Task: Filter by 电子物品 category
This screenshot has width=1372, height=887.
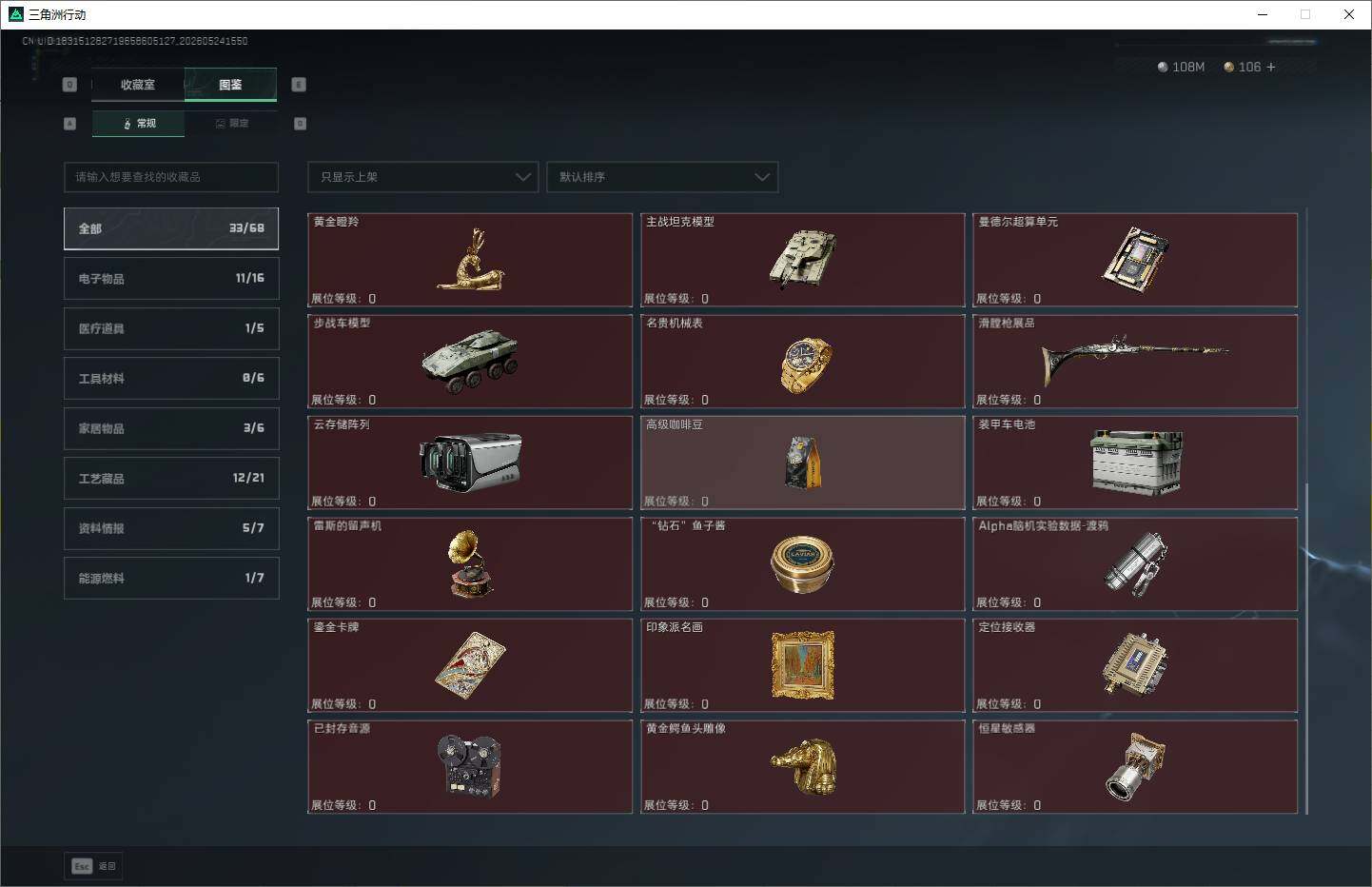Action: coord(171,279)
